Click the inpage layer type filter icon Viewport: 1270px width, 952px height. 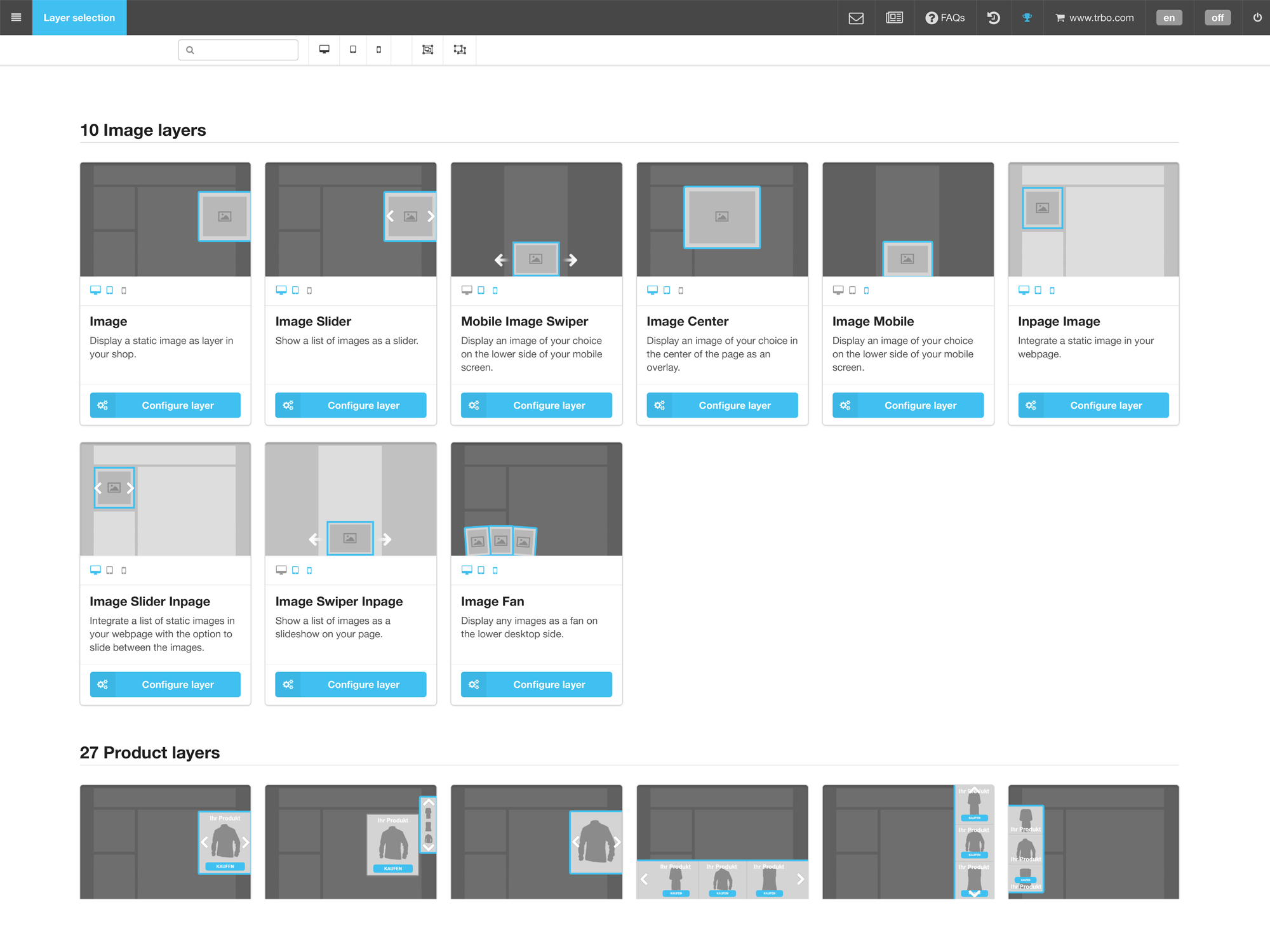tap(460, 49)
